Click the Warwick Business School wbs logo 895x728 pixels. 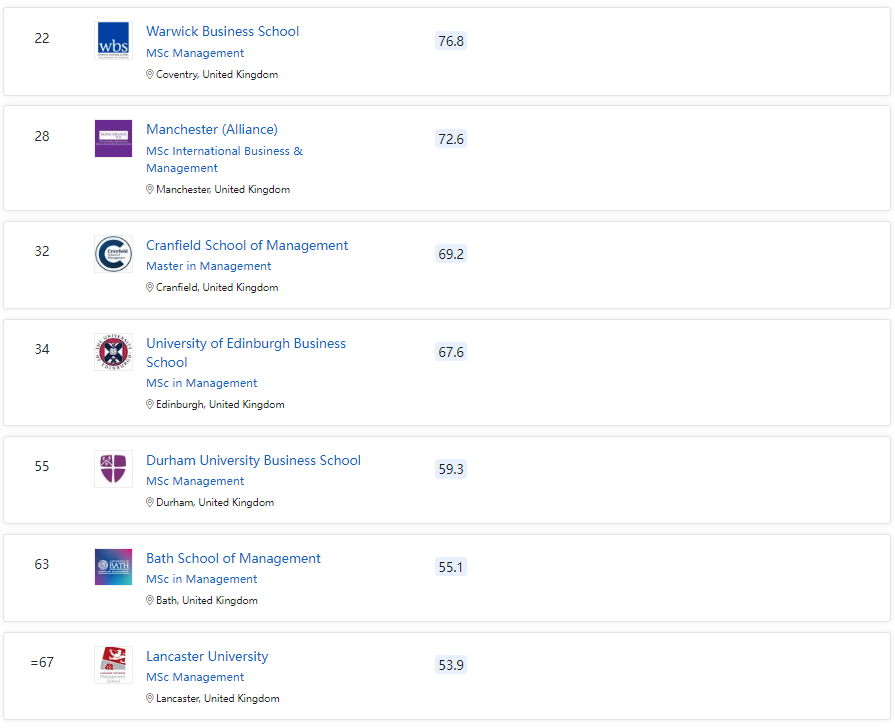pos(114,41)
